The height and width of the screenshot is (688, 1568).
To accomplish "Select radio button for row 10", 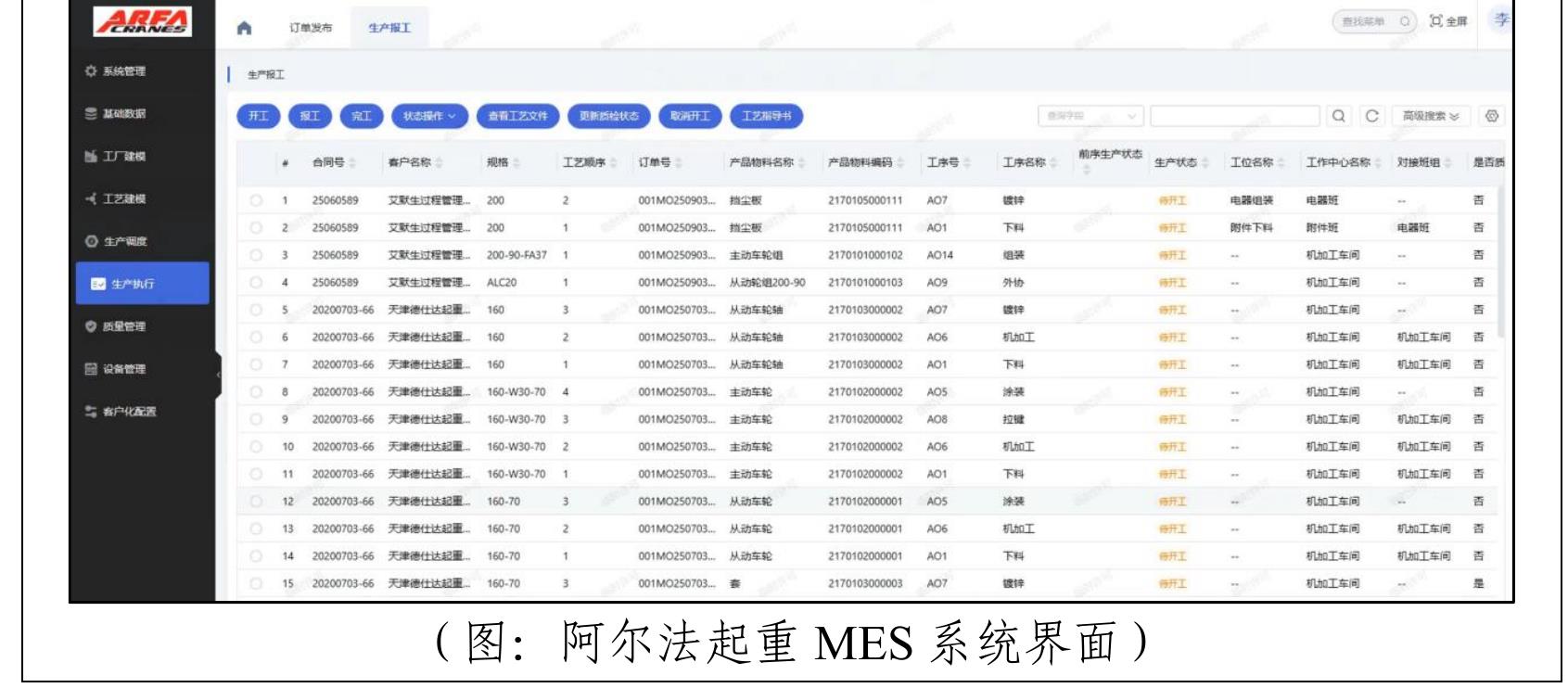I will coord(256,446).
